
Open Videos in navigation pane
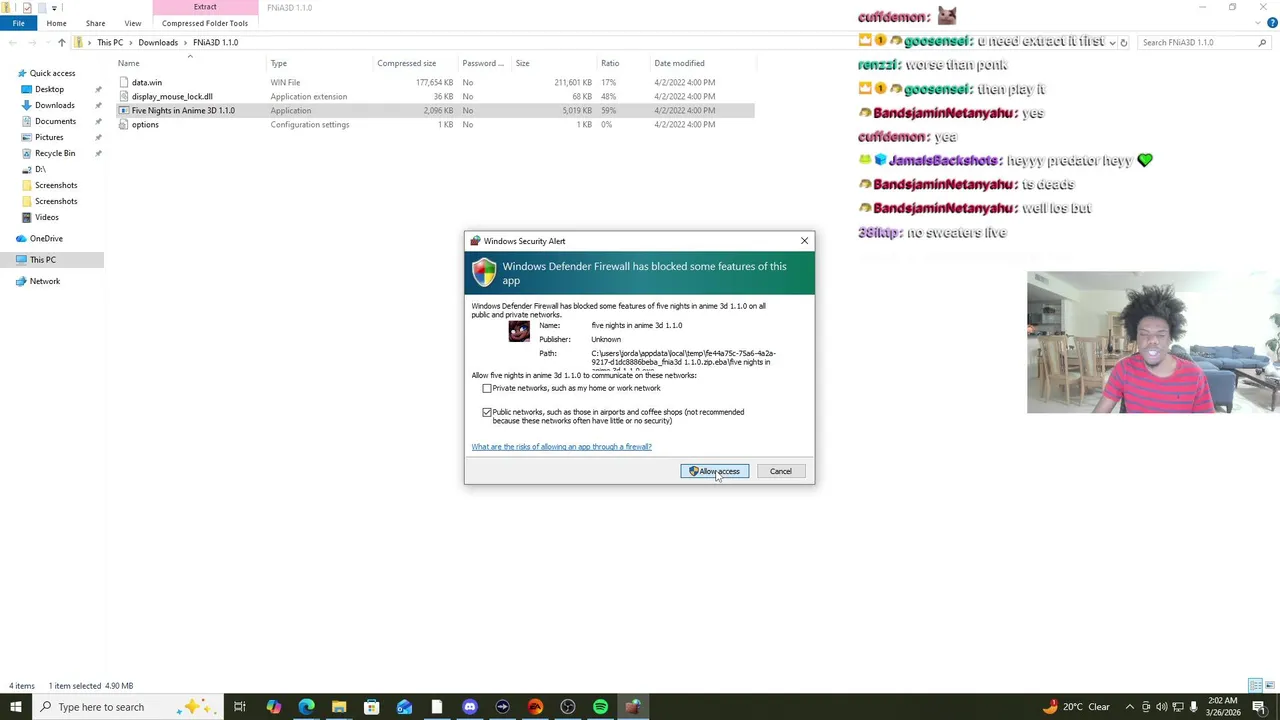(47, 217)
